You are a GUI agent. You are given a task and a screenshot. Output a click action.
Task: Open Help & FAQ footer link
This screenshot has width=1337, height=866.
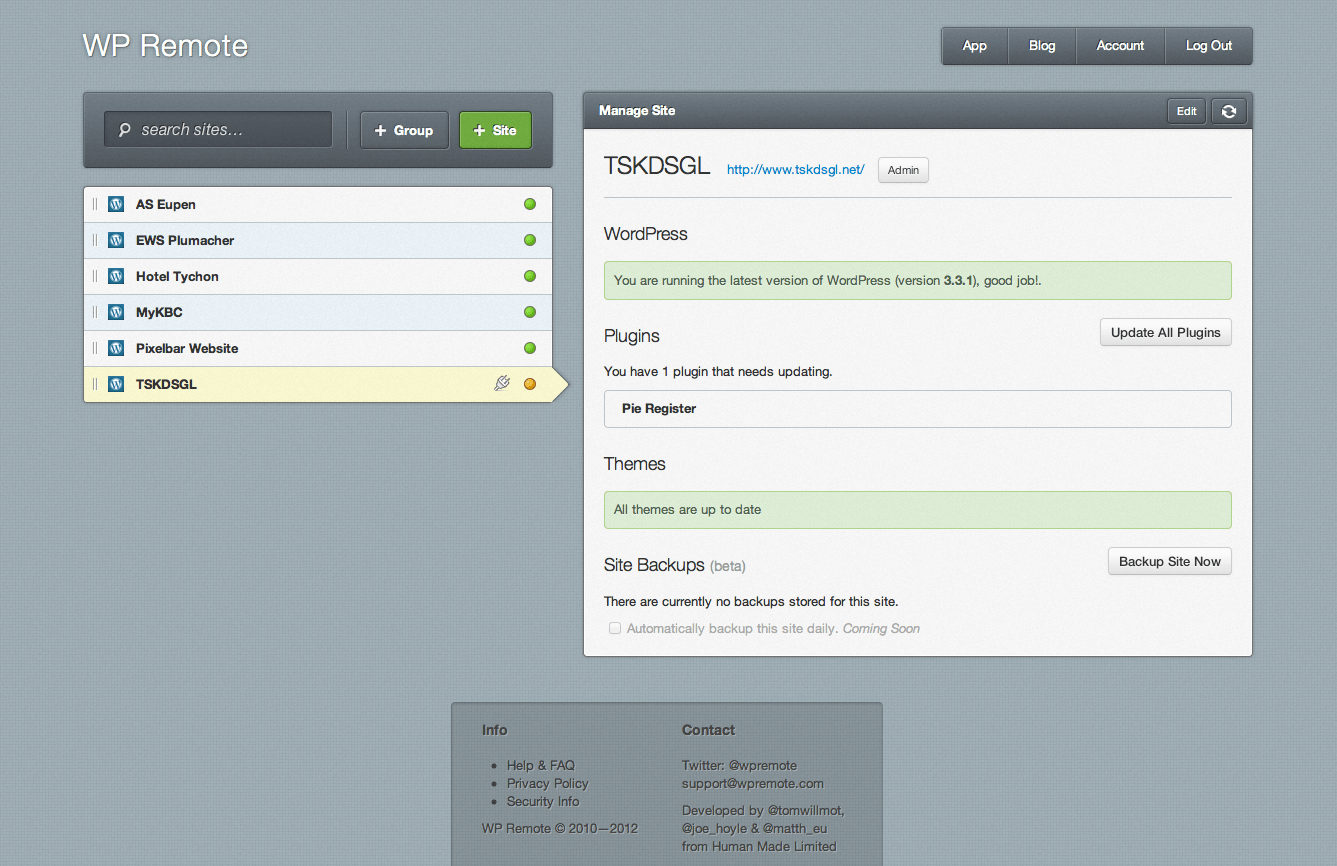tap(541, 765)
